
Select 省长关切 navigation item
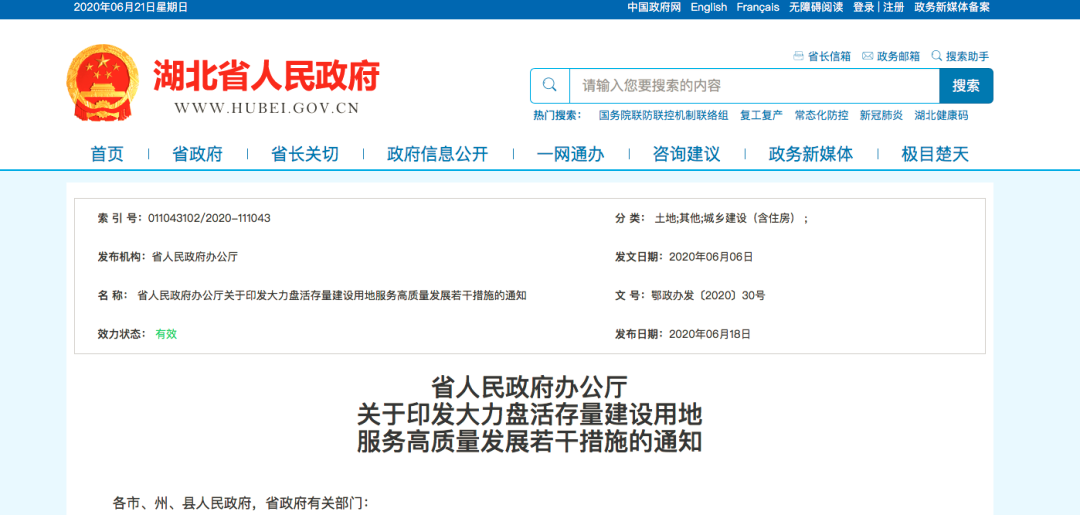point(305,154)
